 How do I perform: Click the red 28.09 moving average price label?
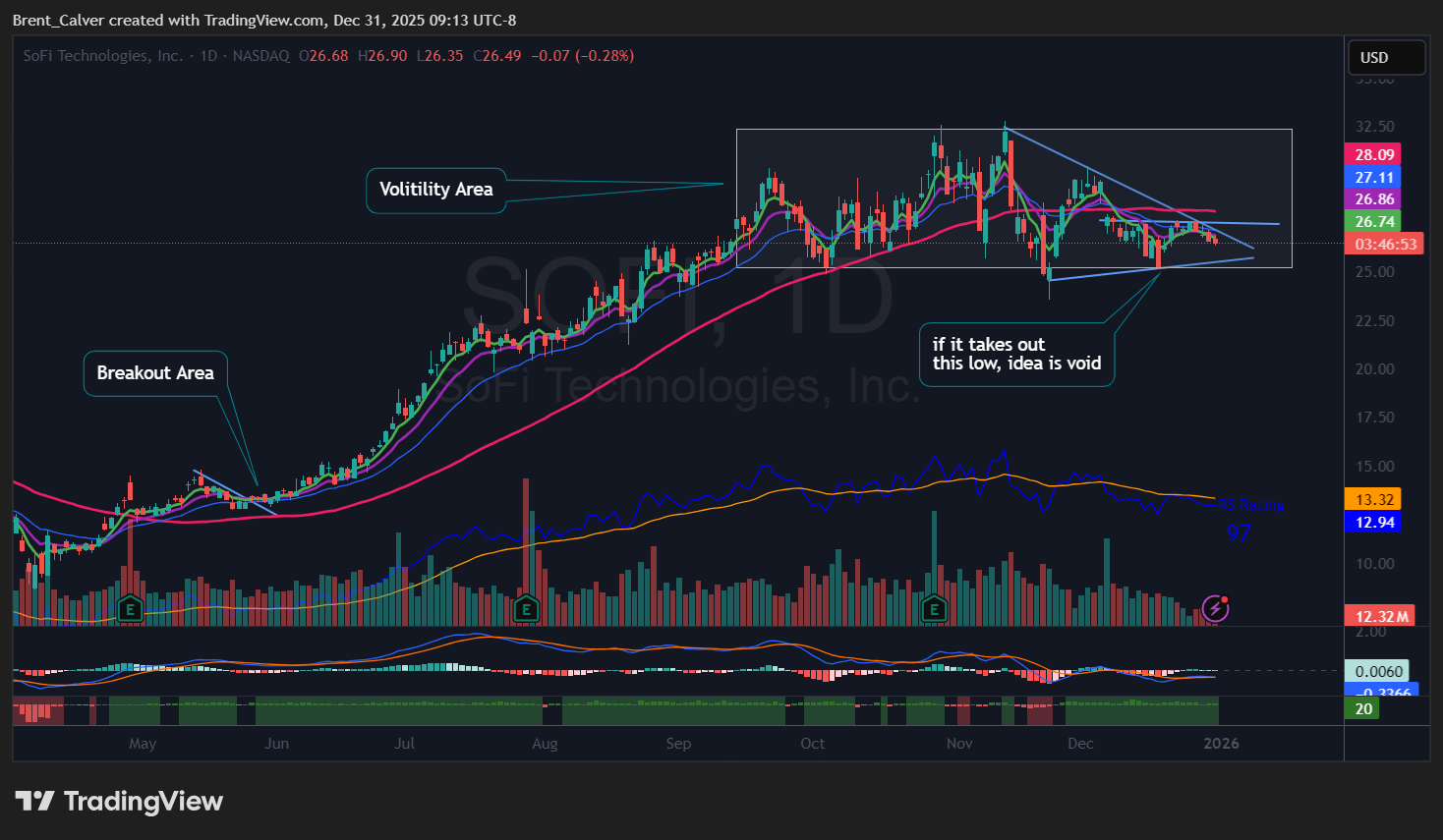[x=1373, y=154]
